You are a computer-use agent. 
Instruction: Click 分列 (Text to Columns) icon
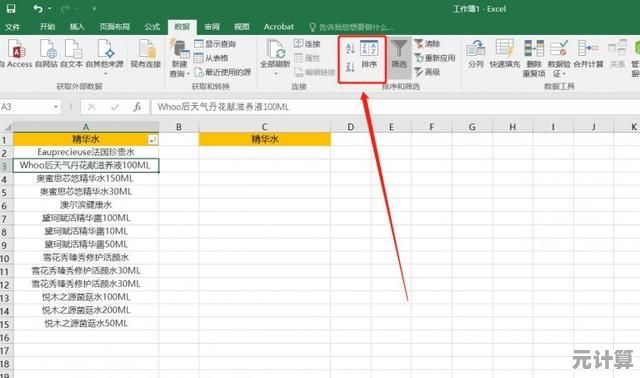tap(476, 53)
